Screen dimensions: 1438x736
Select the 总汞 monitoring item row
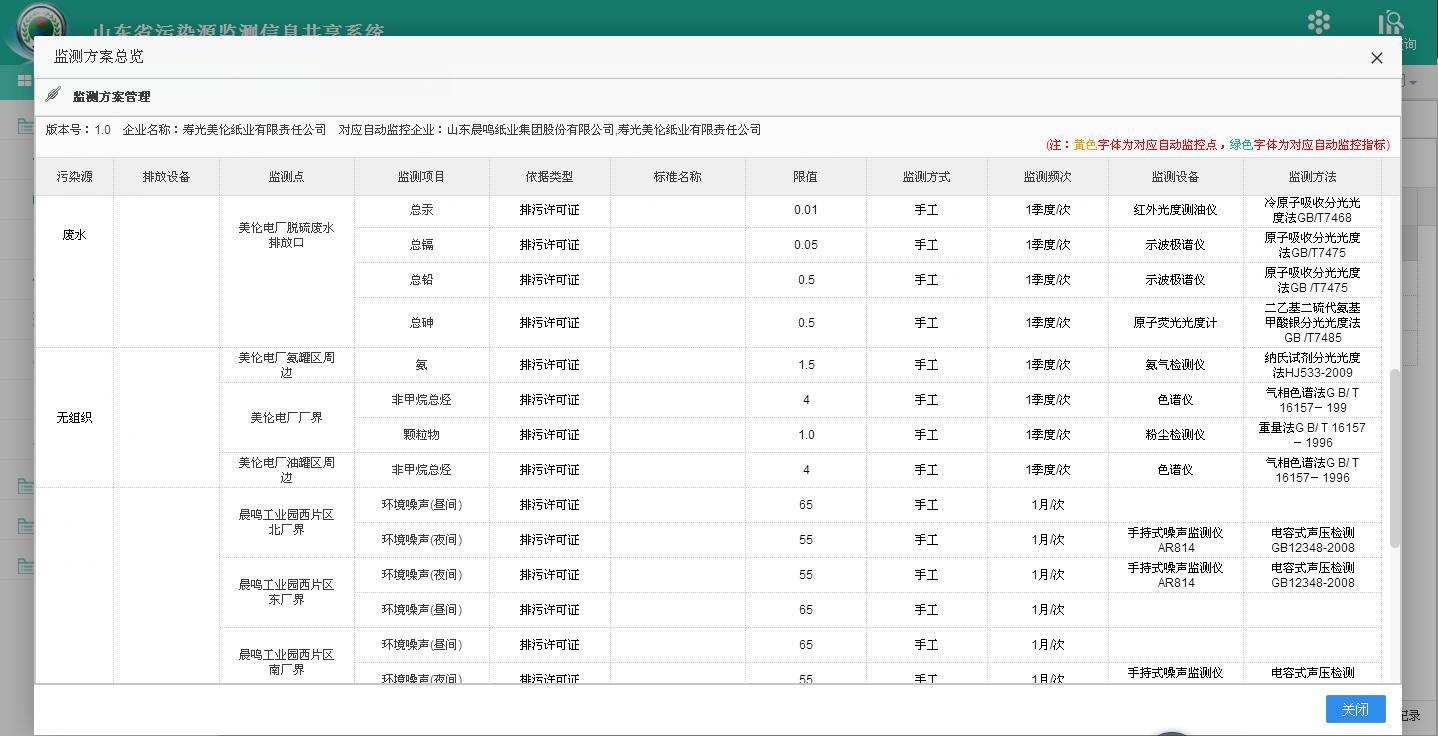[x=421, y=210]
